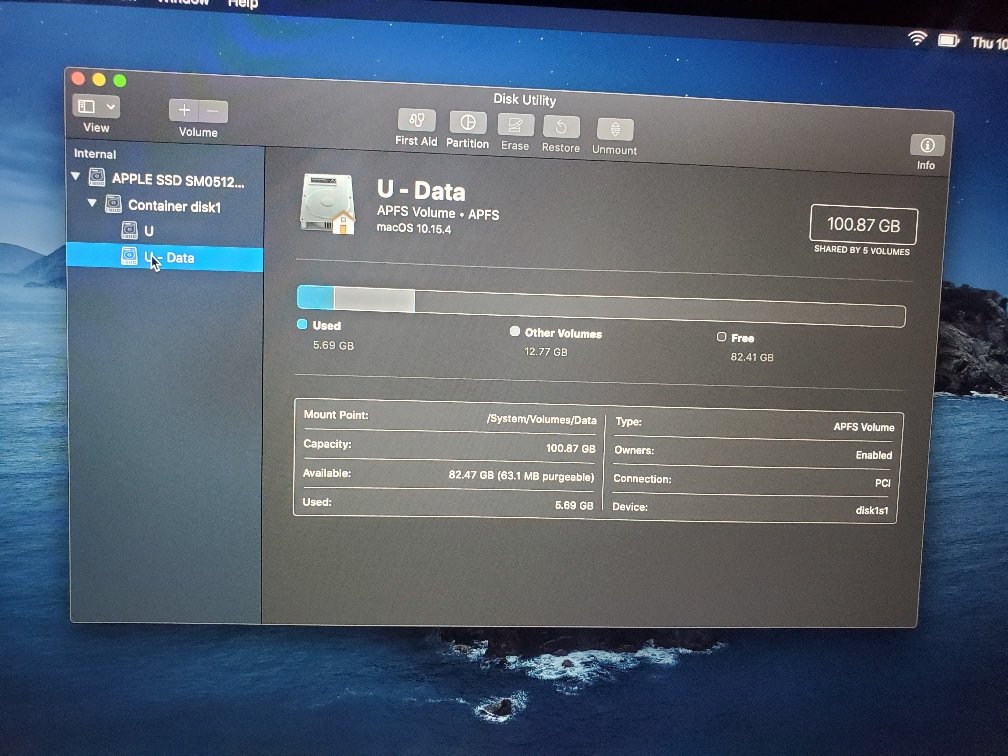Select the Restore toolbar icon
The height and width of the screenshot is (756, 1008).
pos(561,127)
